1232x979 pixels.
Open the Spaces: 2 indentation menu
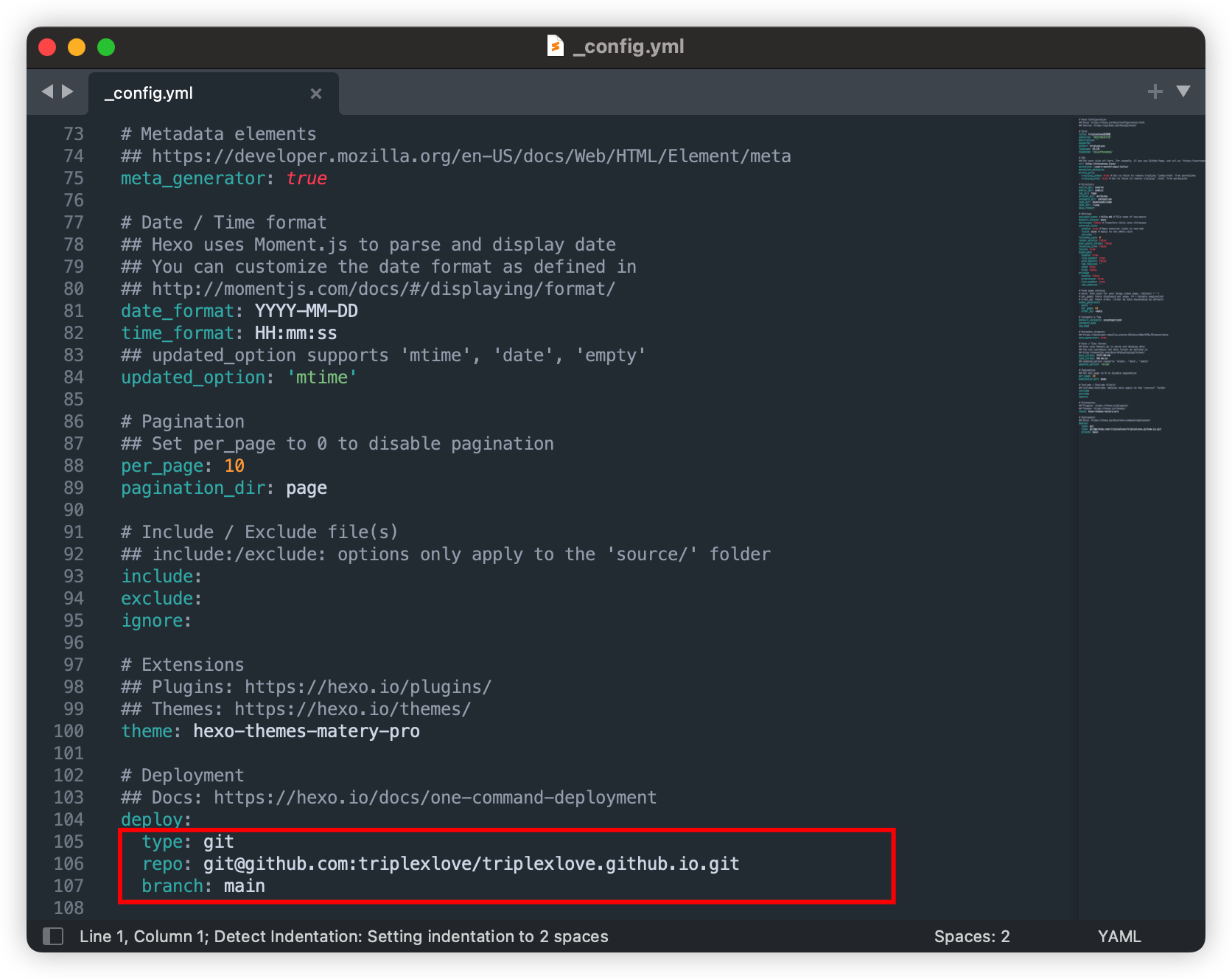[972, 936]
